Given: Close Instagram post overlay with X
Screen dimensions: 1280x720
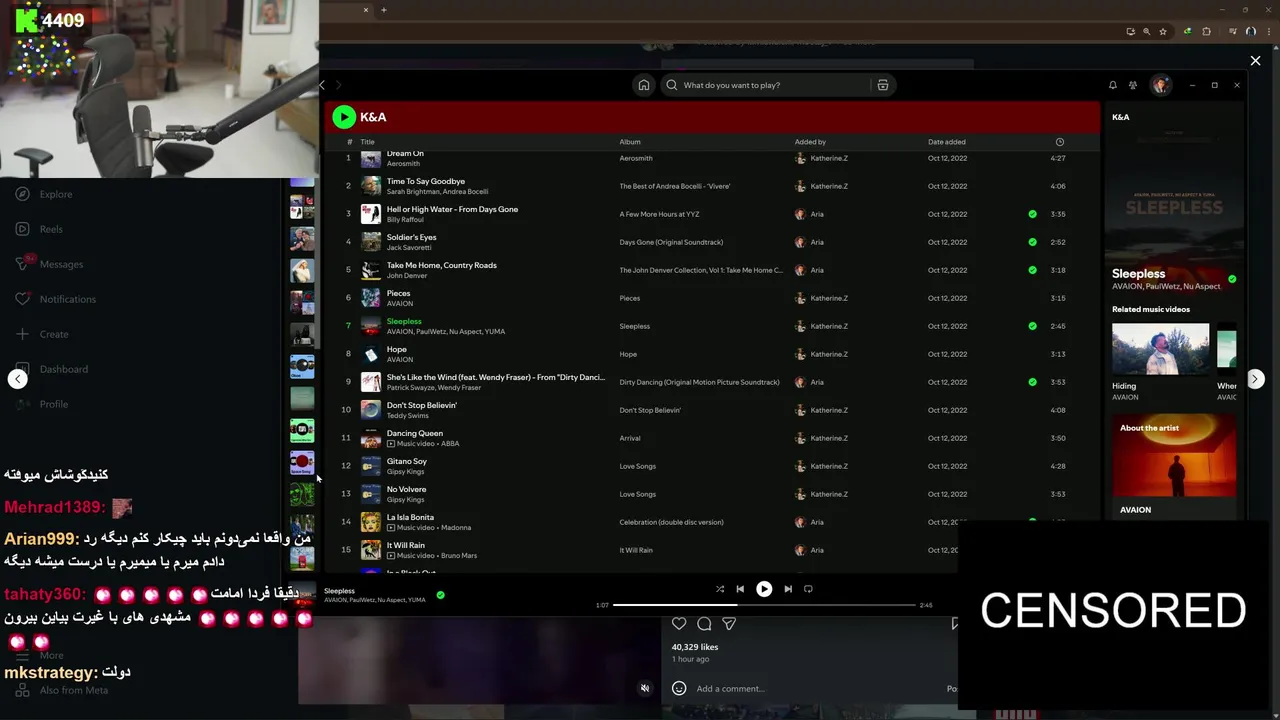Looking at the screenshot, I should (x=1256, y=61).
